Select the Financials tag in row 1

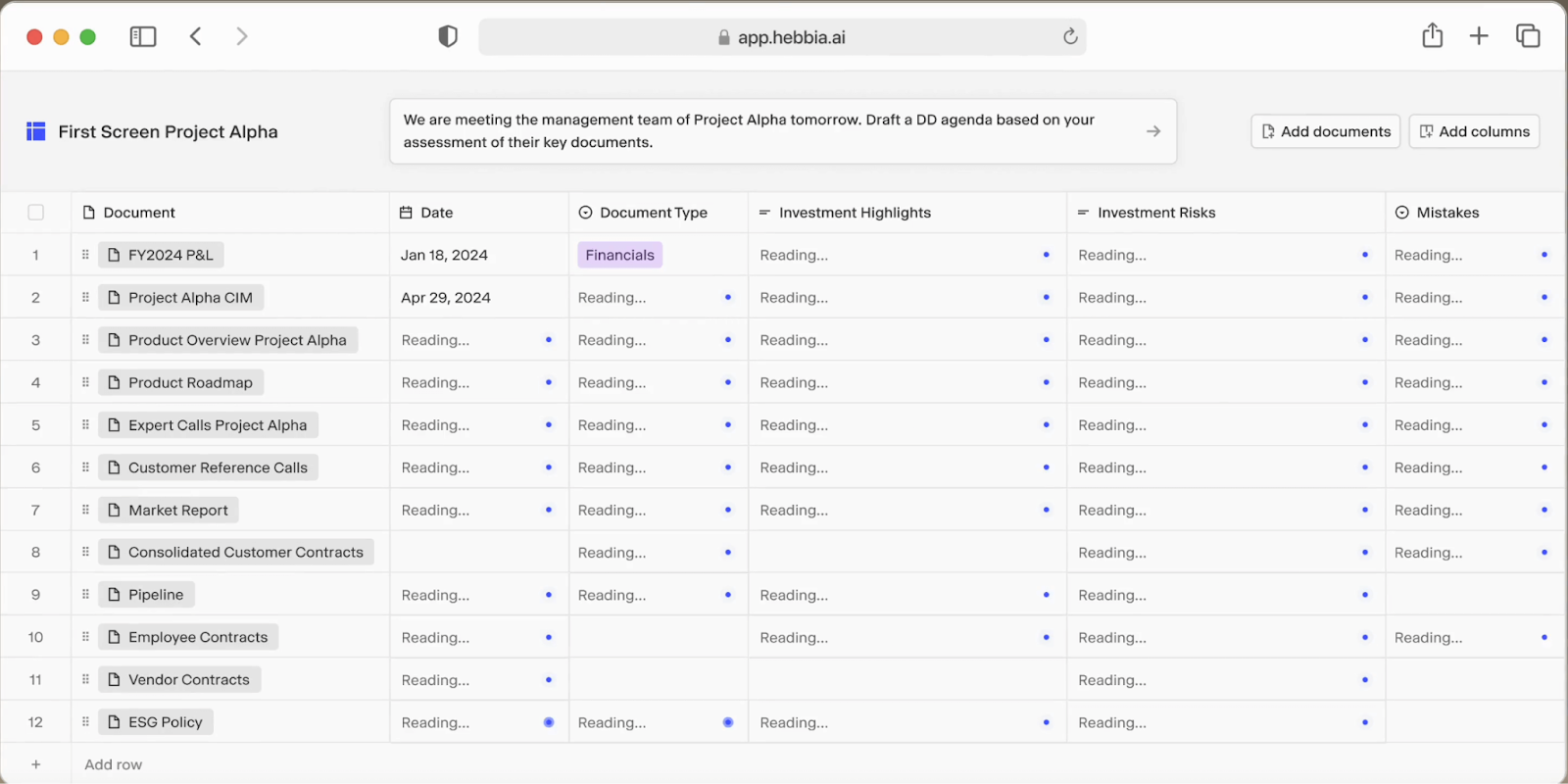click(619, 255)
